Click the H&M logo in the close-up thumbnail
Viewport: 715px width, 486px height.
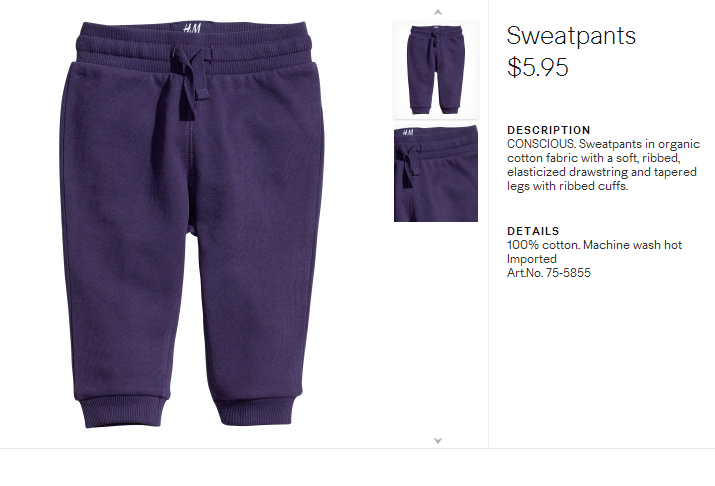408,133
